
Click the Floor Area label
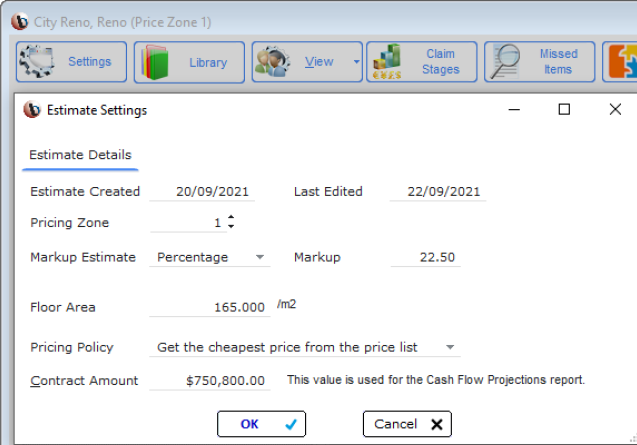point(63,307)
